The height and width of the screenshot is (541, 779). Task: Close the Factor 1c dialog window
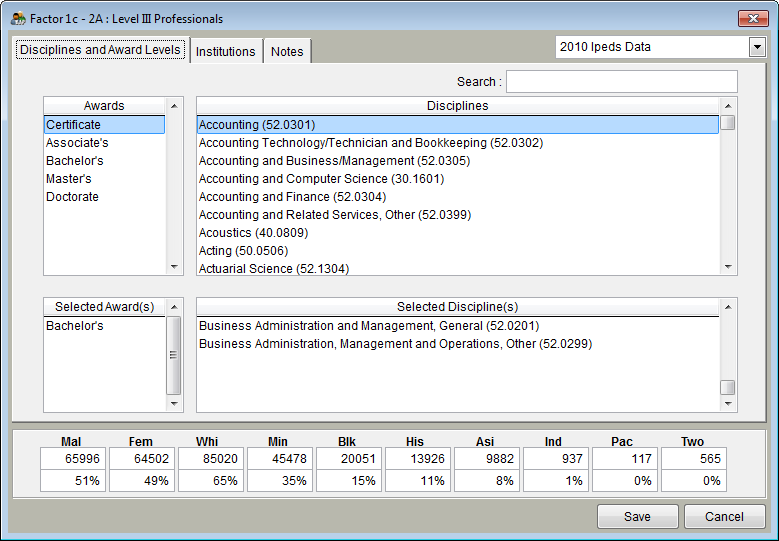click(753, 18)
